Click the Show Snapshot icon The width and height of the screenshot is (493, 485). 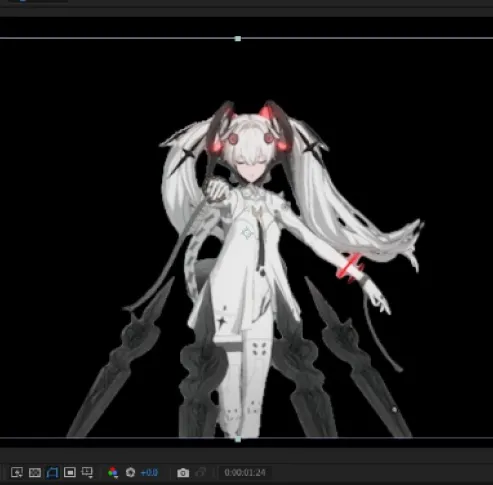[201, 472]
